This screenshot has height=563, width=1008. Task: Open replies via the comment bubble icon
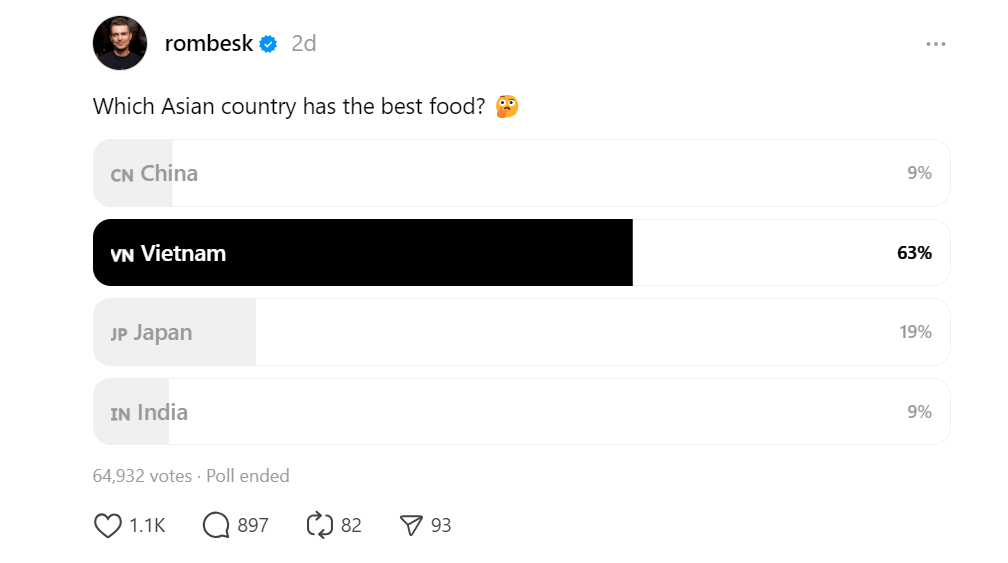(216, 525)
